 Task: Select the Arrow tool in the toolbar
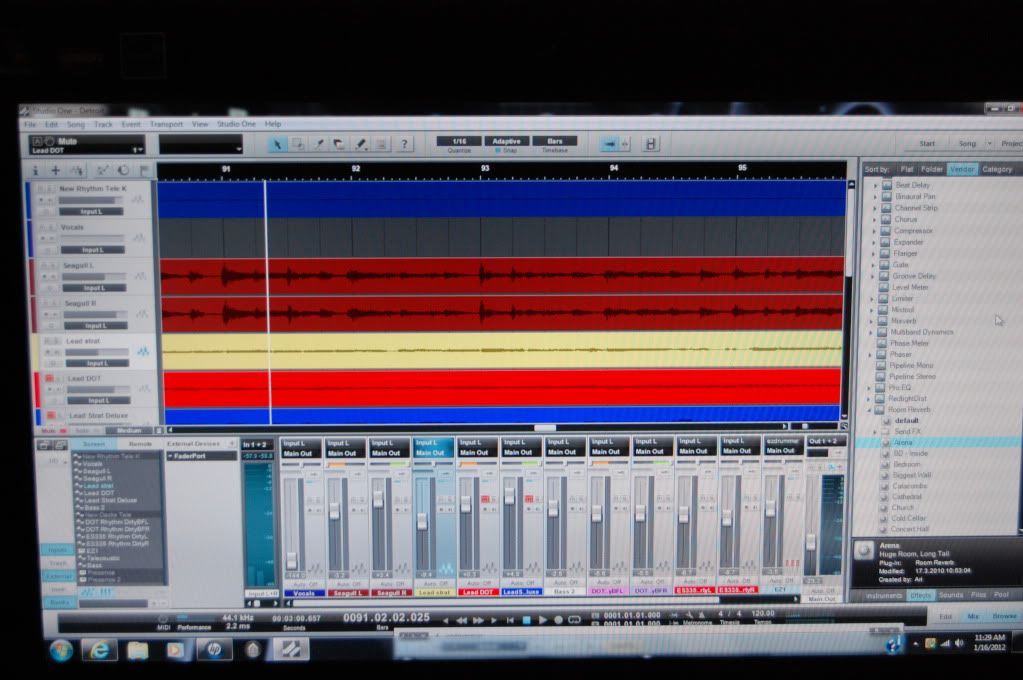(279, 144)
